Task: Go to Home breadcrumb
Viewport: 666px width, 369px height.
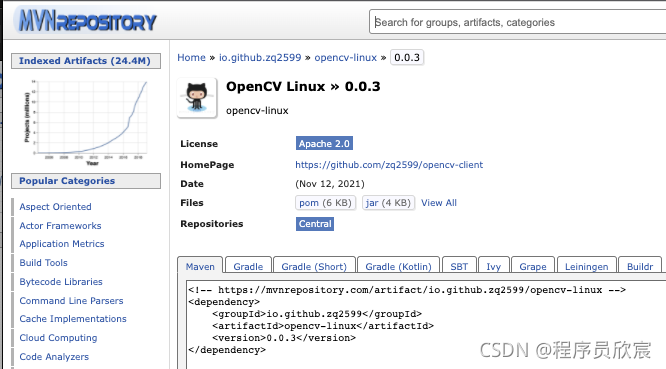Action: [x=191, y=57]
